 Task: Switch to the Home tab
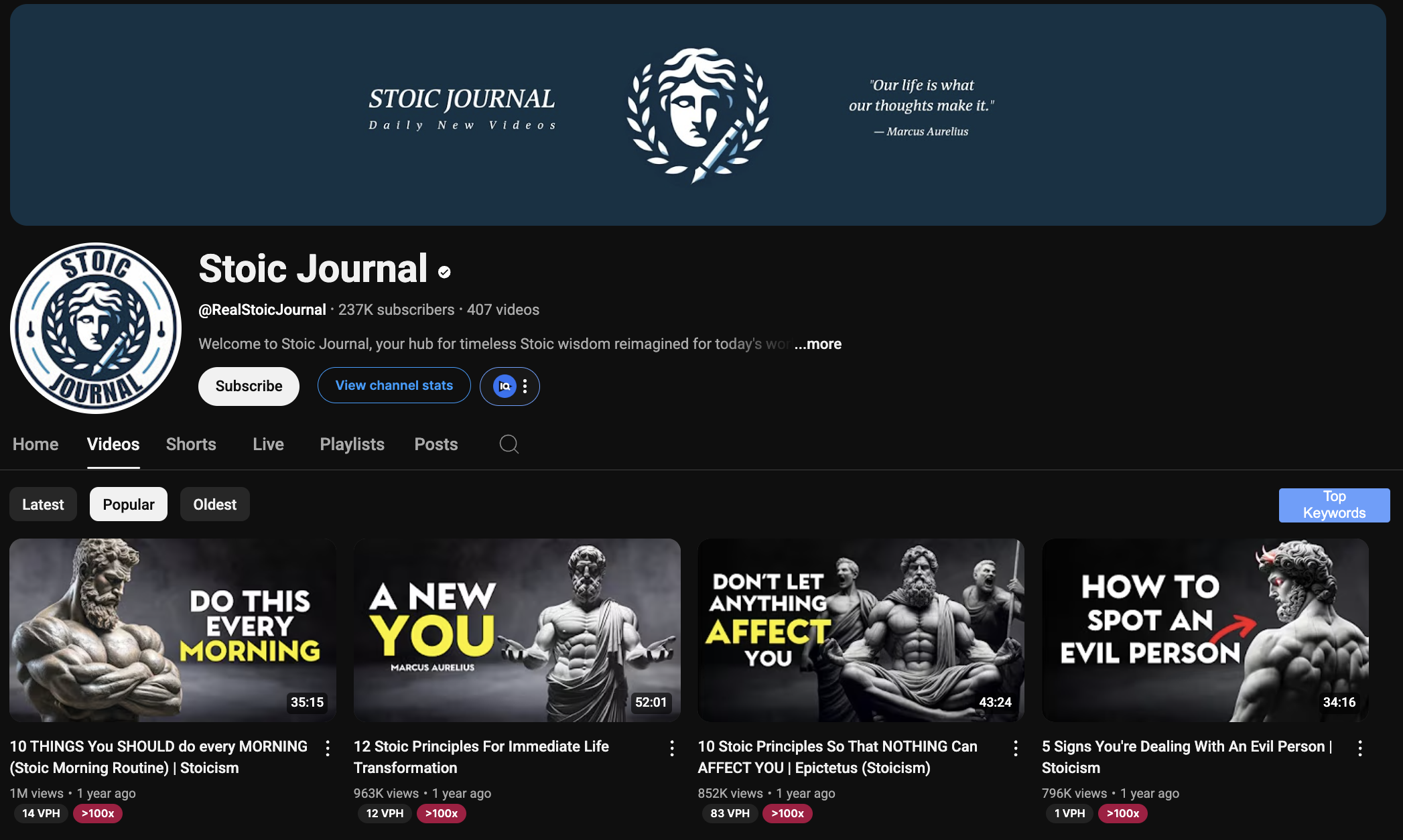tap(36, 444)
